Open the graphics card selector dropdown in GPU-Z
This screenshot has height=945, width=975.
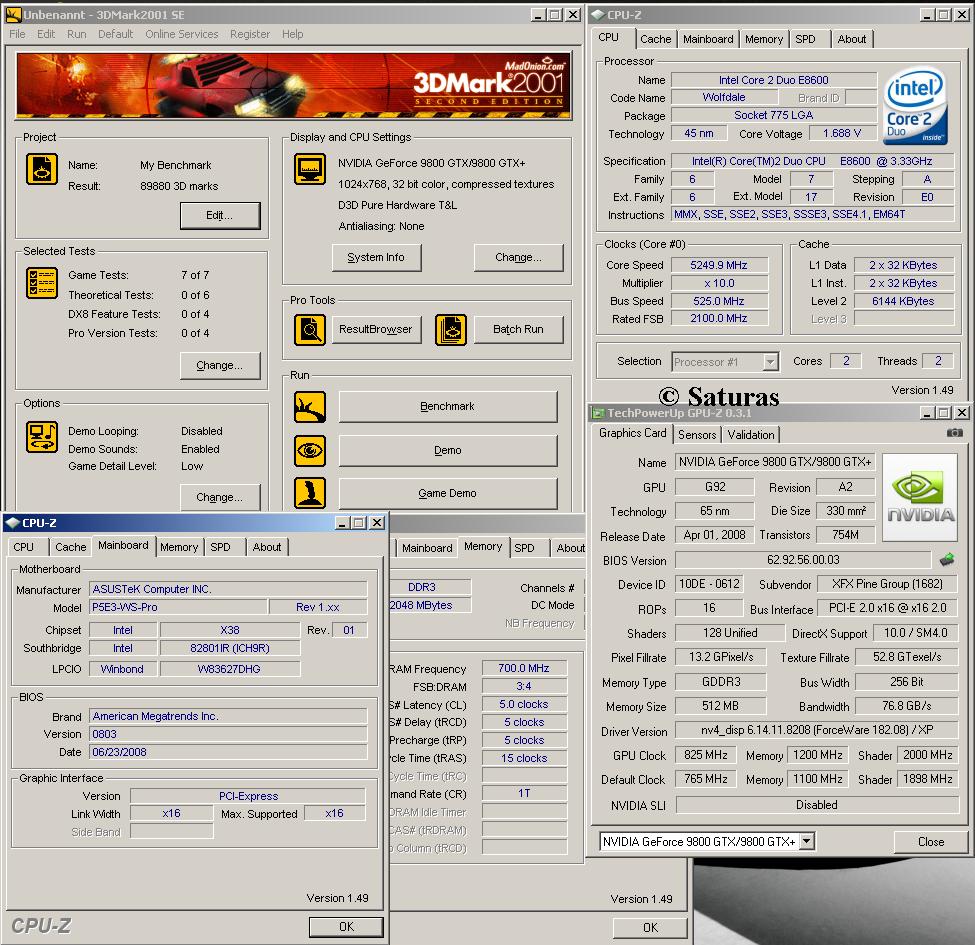pos(806,841)
